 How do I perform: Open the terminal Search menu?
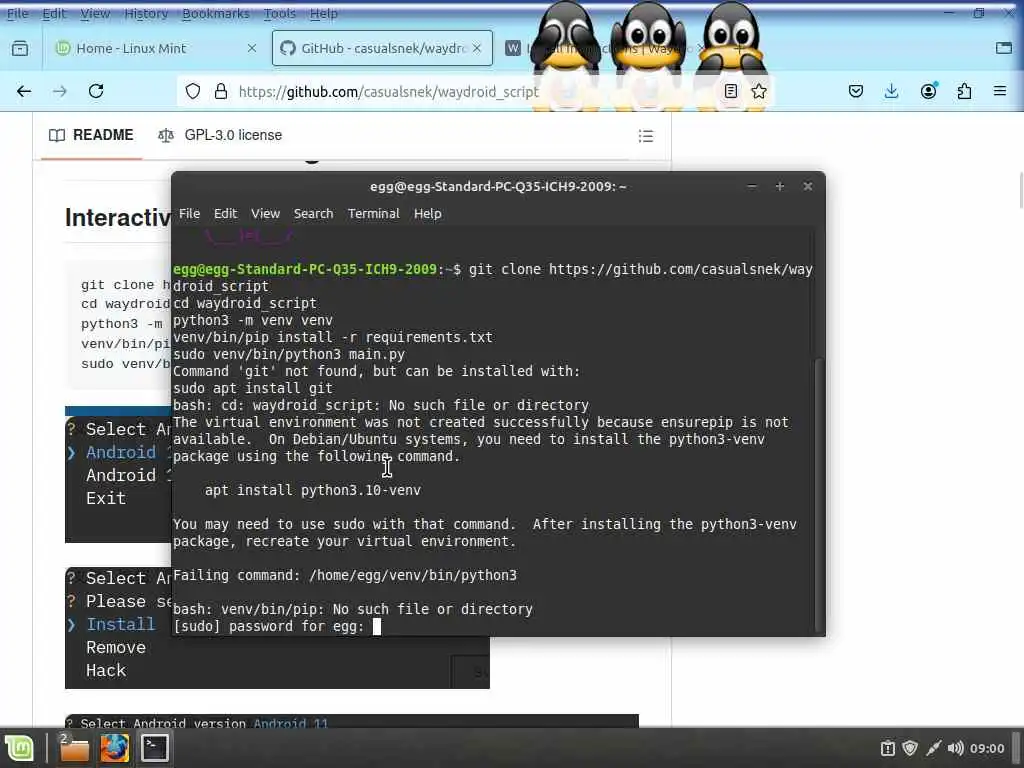[x=313, y=214]
